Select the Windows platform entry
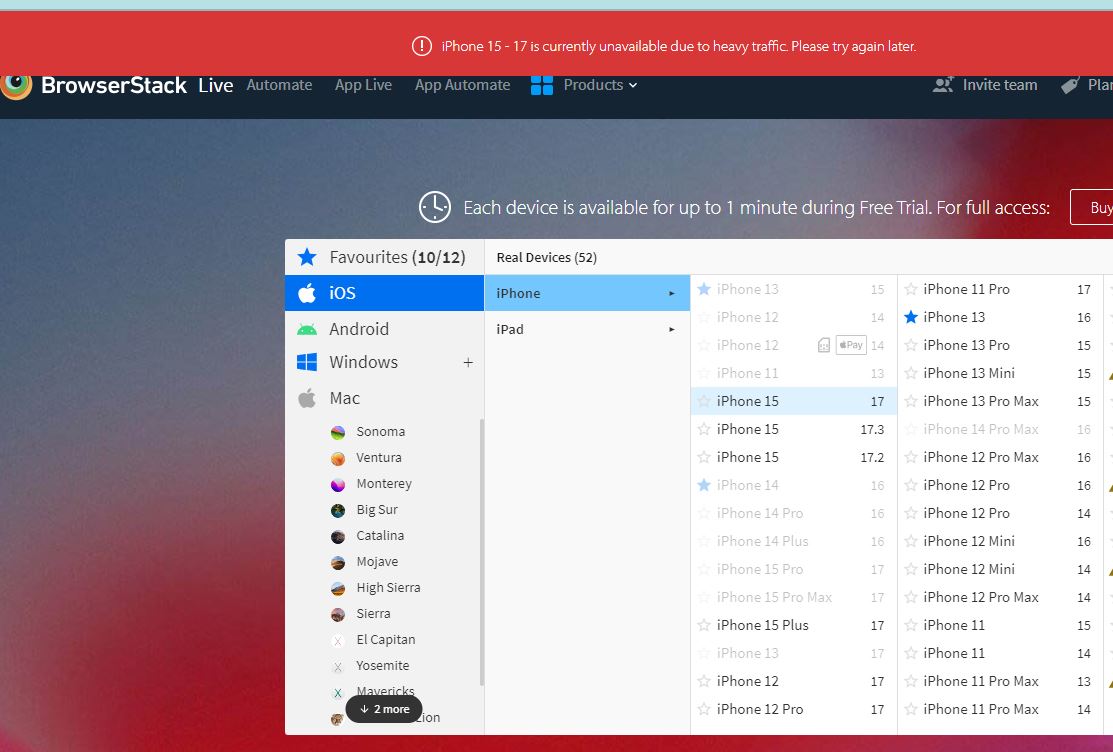The image size is (1113, 752). (384, 362)
